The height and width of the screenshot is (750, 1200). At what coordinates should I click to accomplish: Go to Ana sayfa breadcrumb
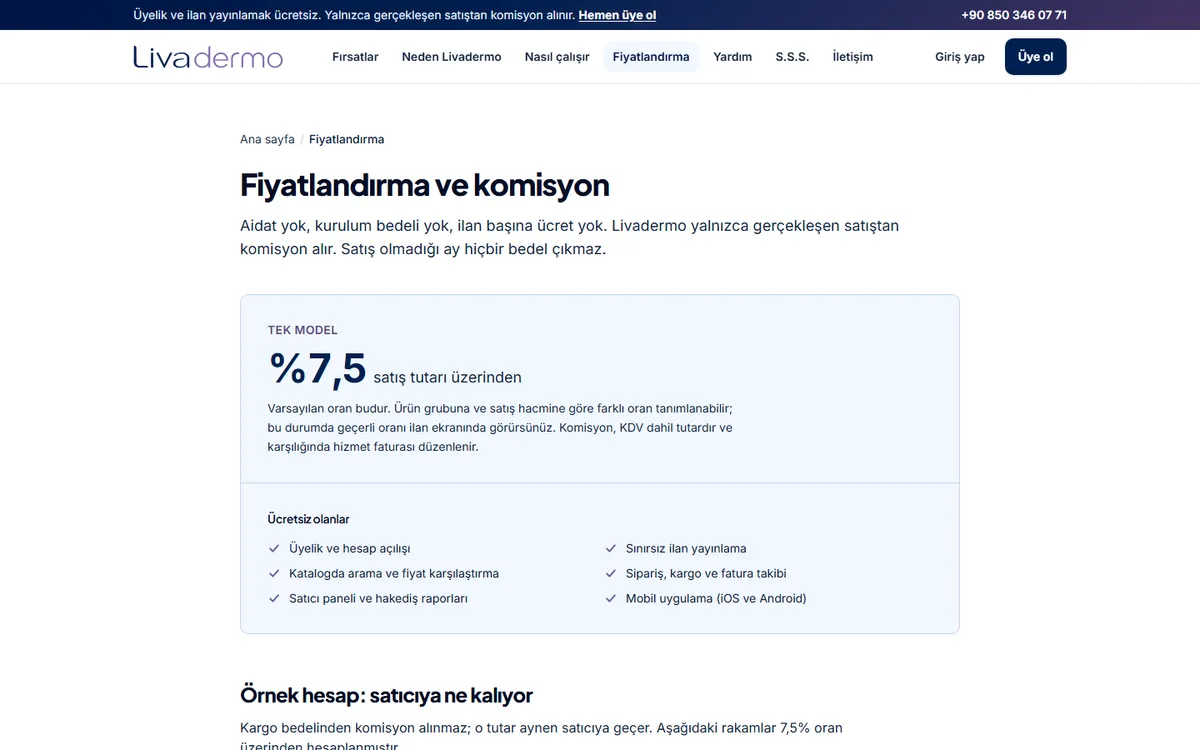267,139
